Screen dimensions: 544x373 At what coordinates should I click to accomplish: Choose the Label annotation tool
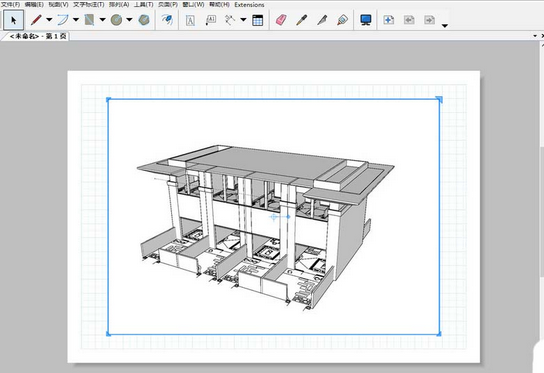(211, 20)
